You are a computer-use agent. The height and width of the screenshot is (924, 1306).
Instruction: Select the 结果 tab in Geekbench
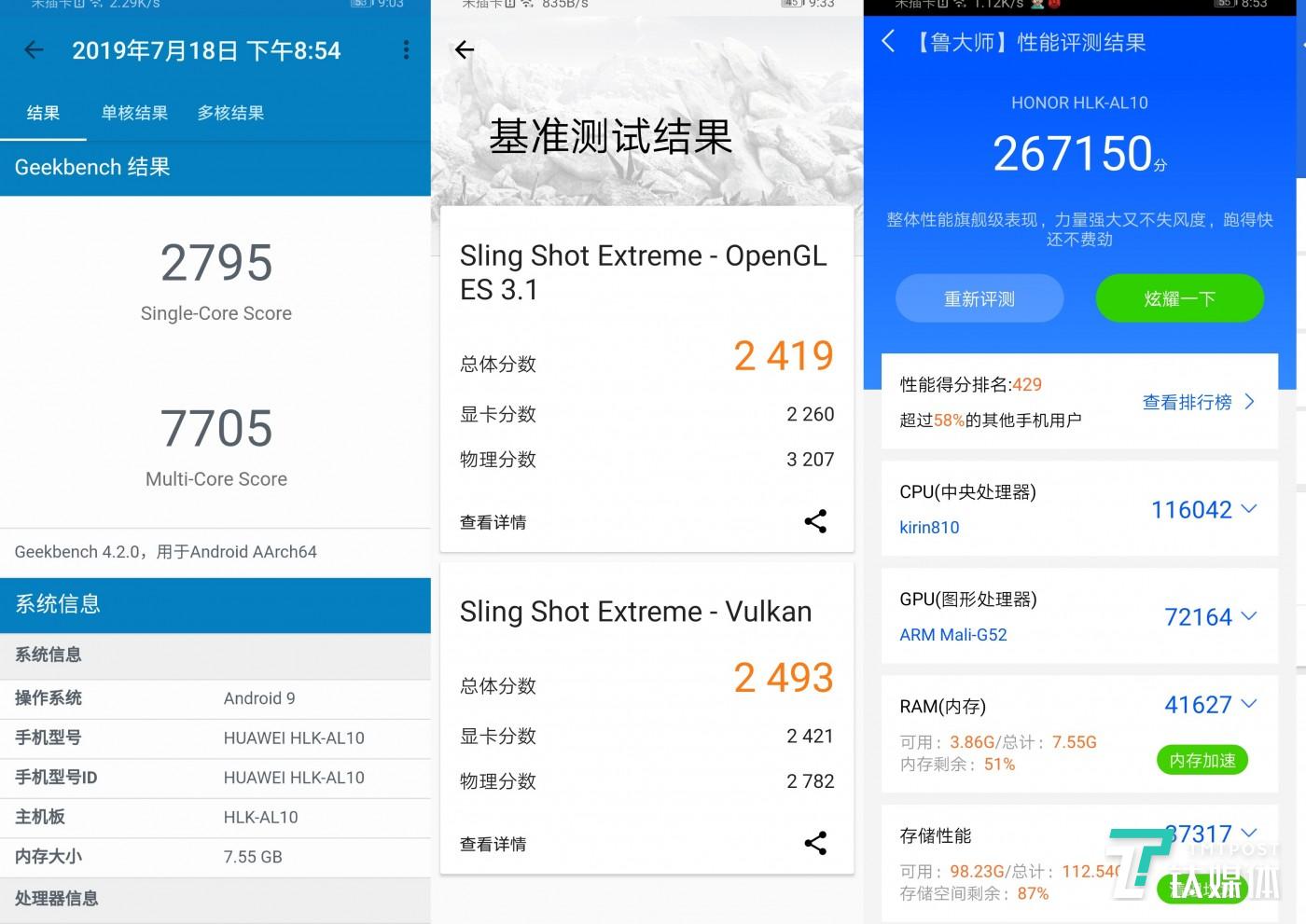click(x=43, y=113)
